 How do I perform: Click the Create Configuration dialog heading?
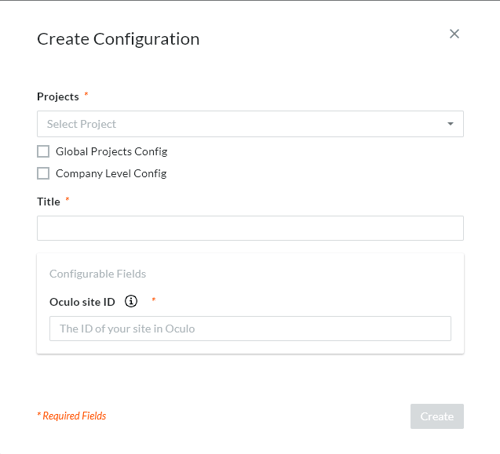118,39
